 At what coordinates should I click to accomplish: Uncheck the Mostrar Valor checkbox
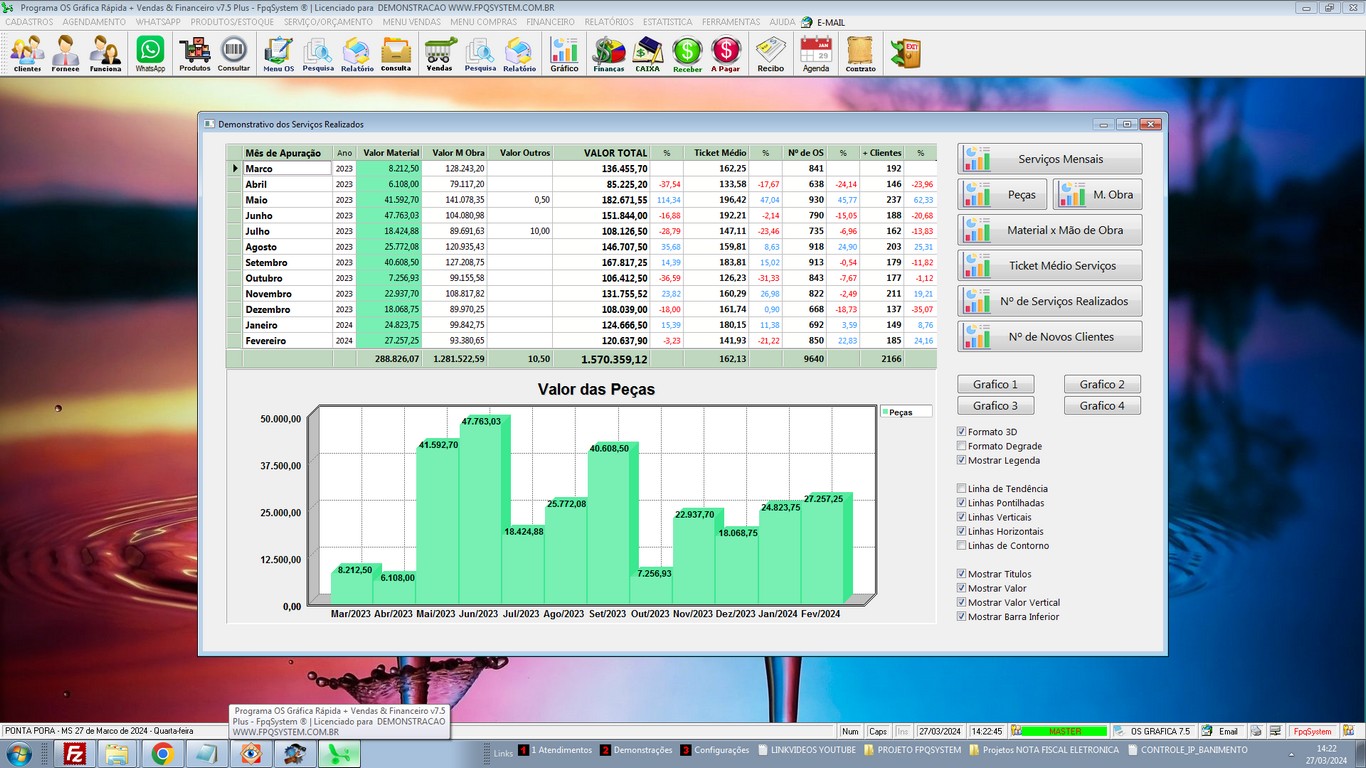coord(962,588)
